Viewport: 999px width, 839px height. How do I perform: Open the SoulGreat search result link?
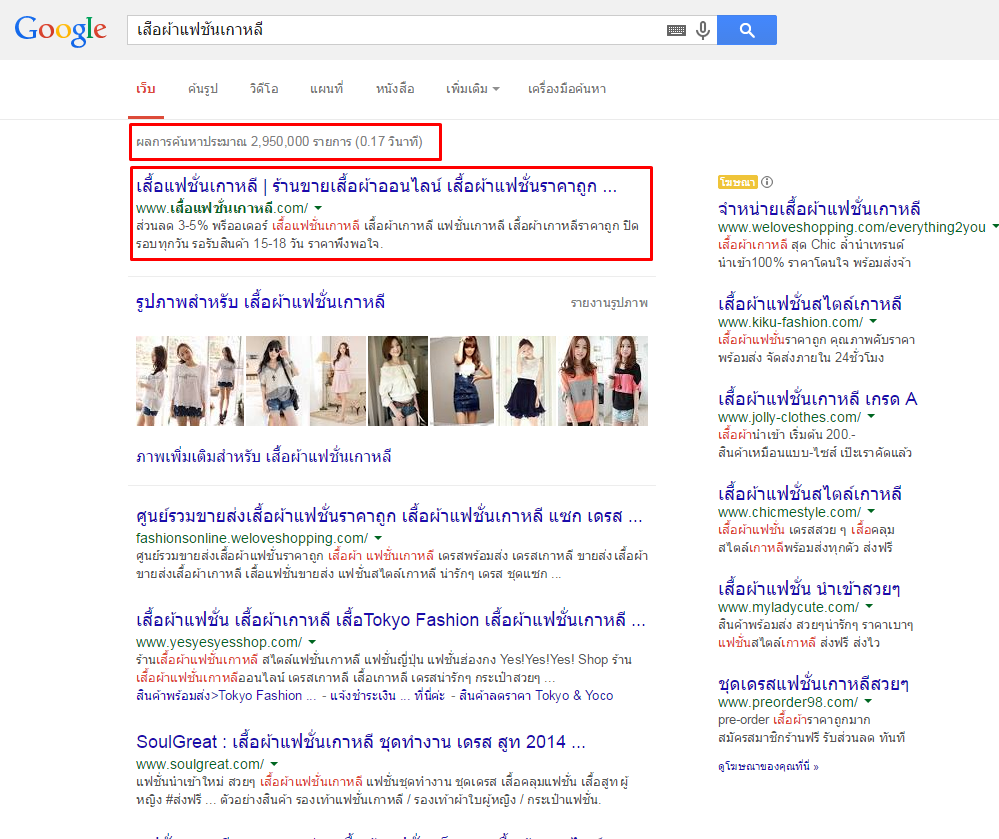point(360,742)
